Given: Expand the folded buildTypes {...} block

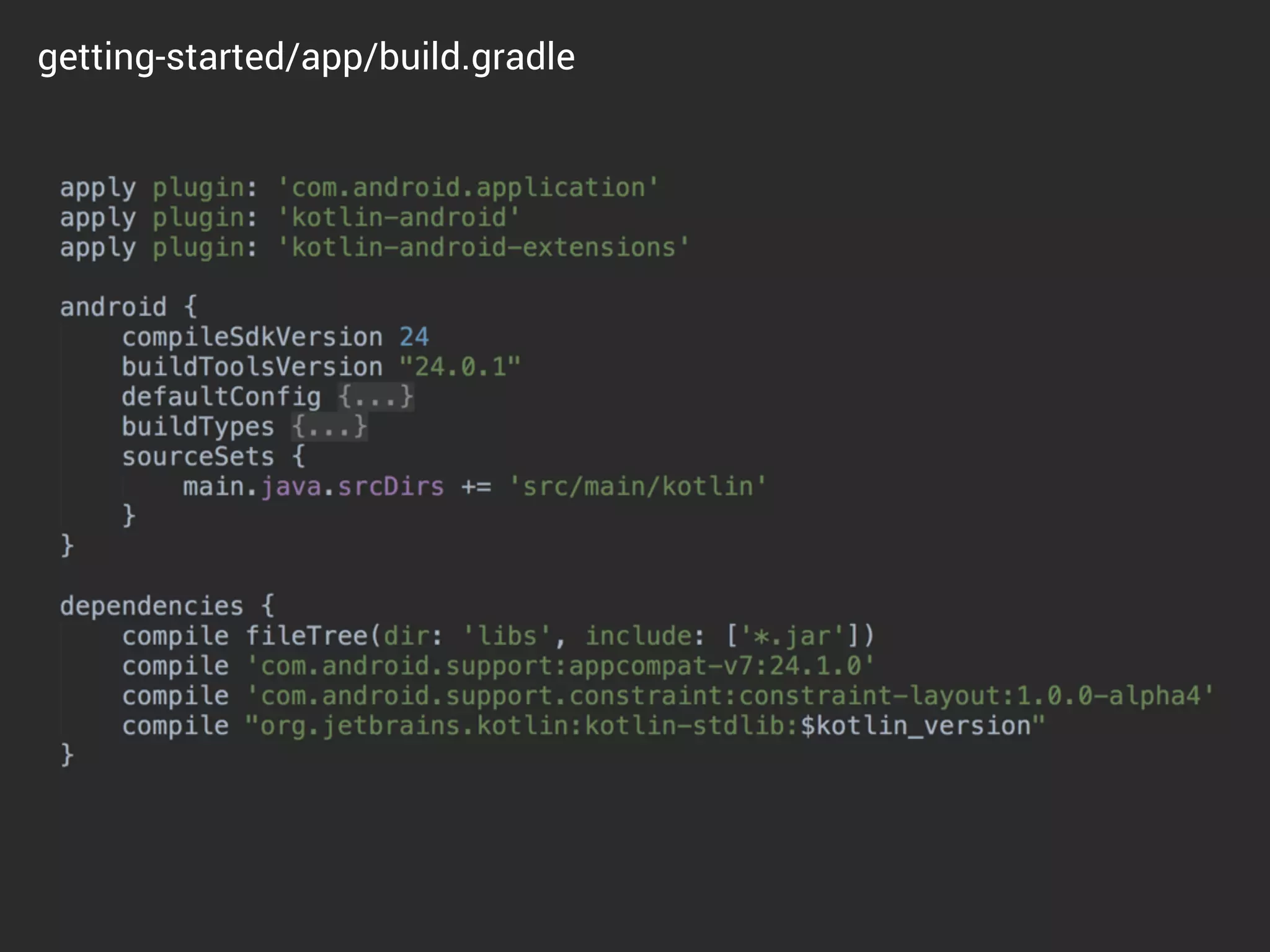Looking at the screenshot, I should pyautogui.click(x=330, y=426).
